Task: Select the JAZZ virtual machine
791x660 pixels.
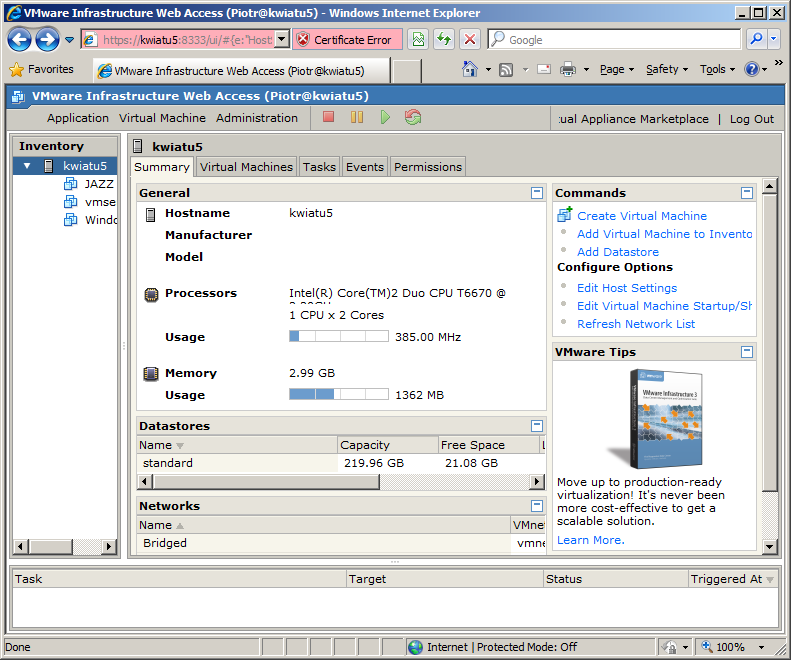Action: (99, 184)
